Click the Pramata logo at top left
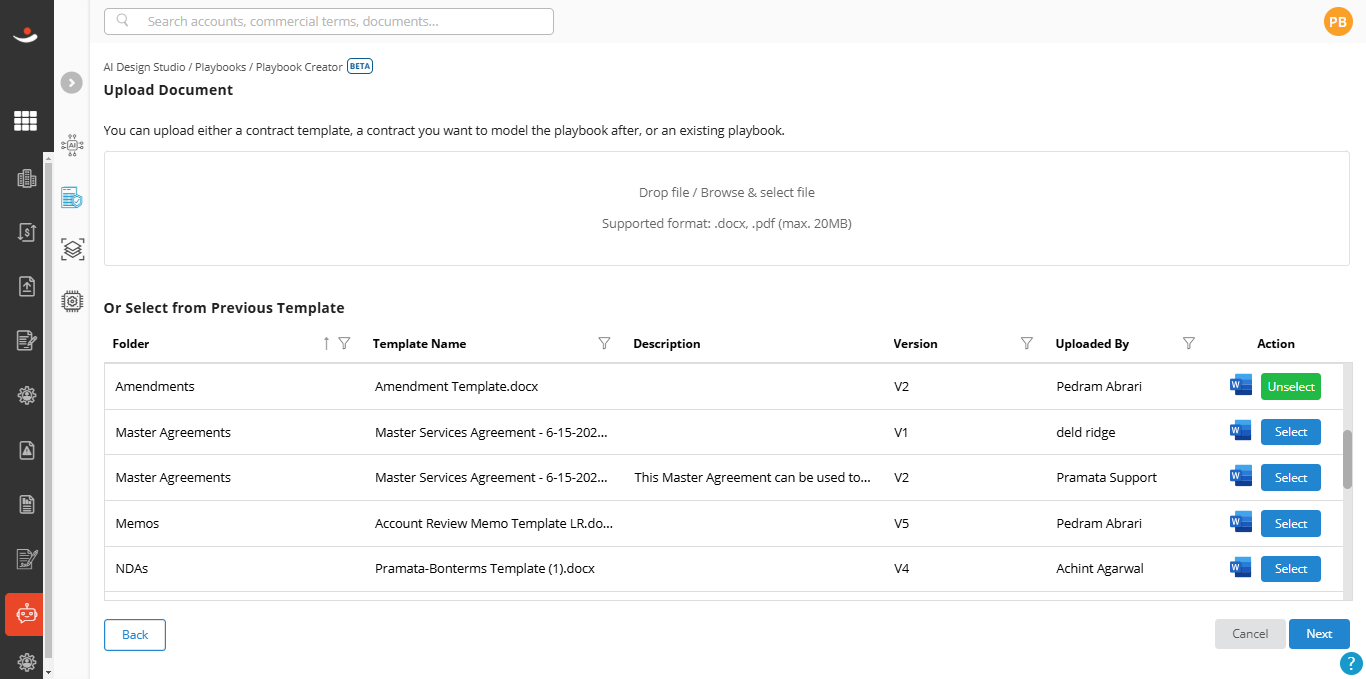 coord(26,36)
